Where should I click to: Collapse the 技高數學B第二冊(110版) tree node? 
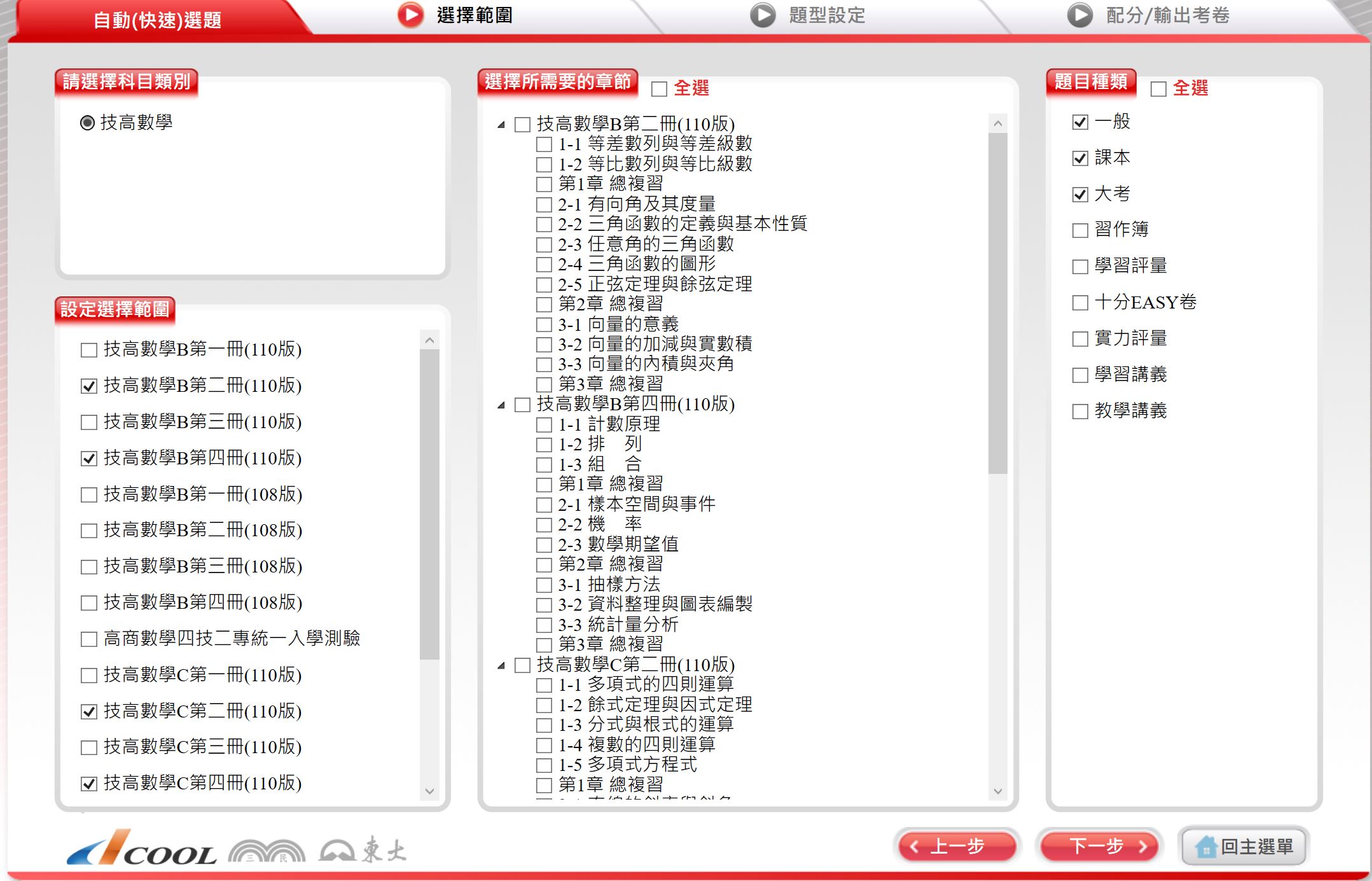pos(501,125)
